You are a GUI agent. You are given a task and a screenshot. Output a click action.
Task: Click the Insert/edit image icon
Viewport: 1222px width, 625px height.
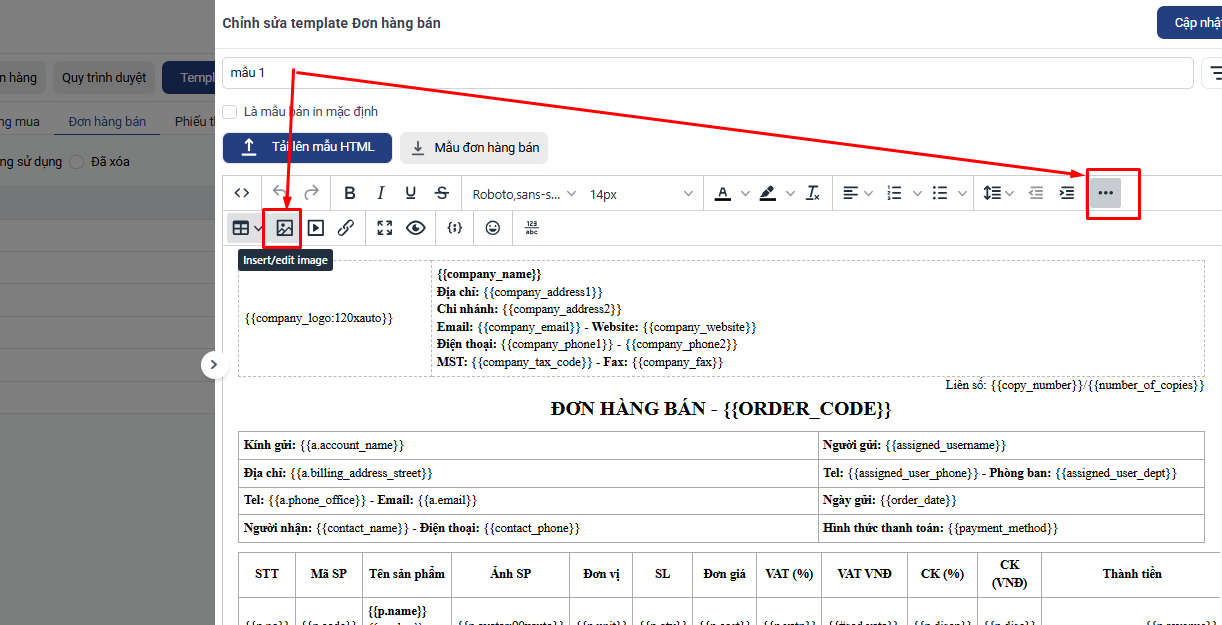(x=285, y=228)
